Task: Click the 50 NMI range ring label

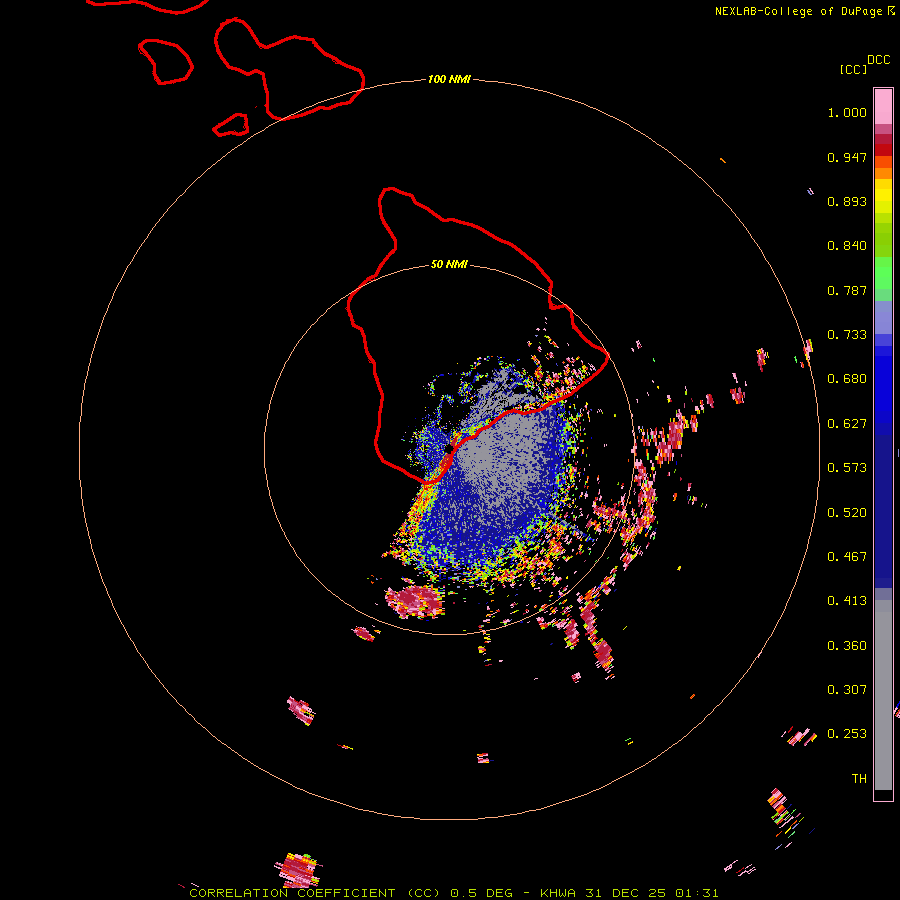Action: (449, 264)
